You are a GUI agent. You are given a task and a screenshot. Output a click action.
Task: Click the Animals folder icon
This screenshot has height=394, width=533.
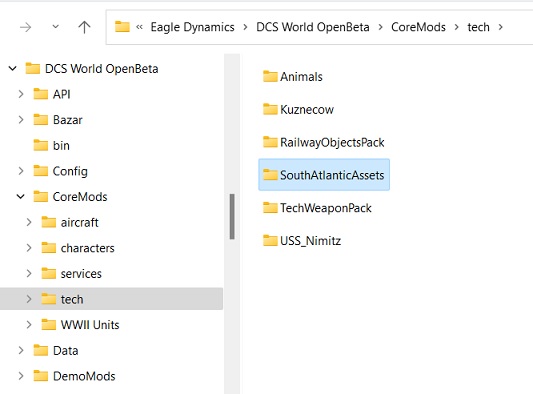click(270, 76)
